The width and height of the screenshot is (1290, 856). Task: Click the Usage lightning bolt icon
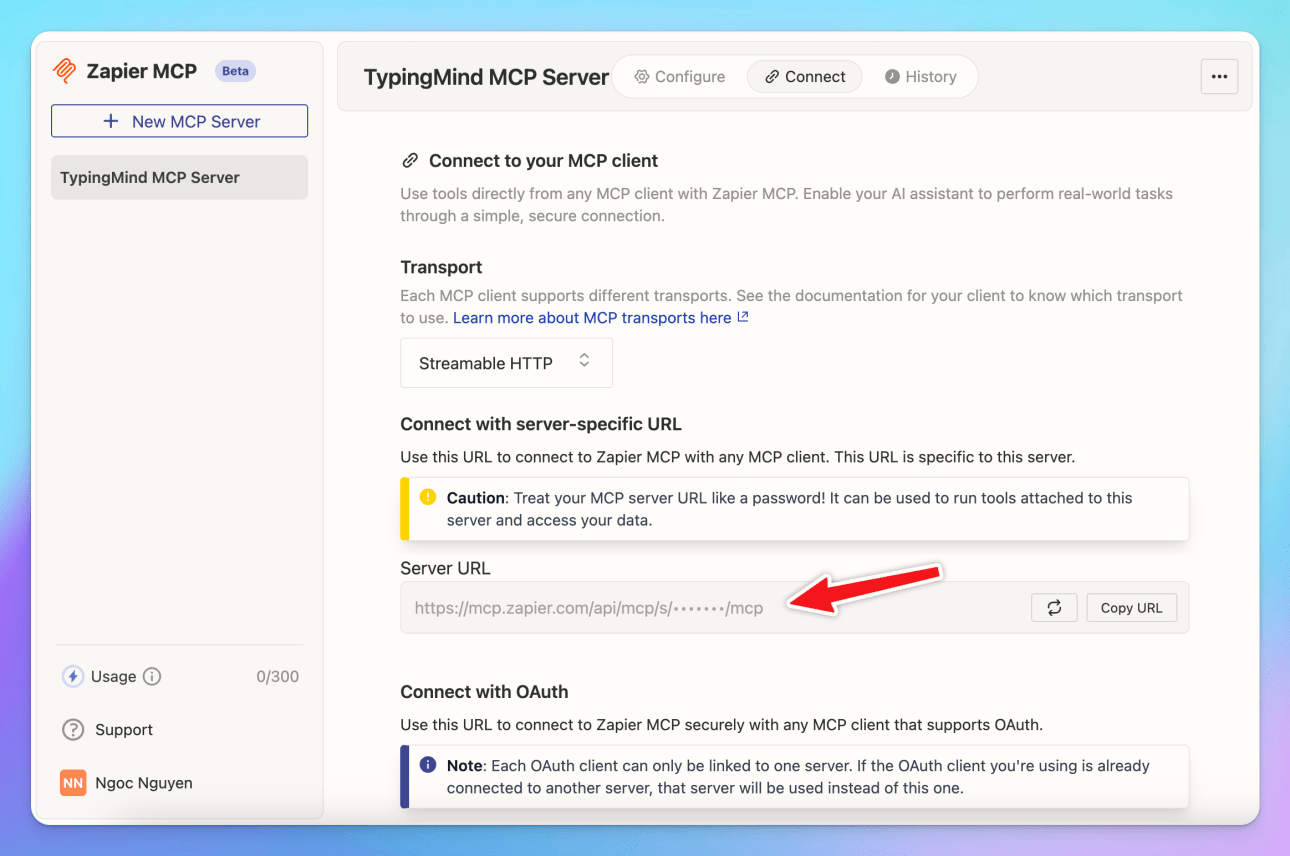[73, 677]
